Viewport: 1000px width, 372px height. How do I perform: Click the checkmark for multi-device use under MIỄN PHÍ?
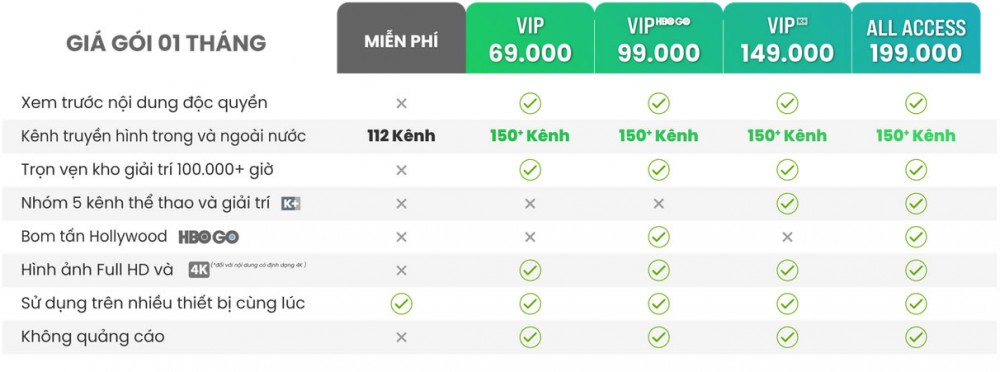pos(401,304)
